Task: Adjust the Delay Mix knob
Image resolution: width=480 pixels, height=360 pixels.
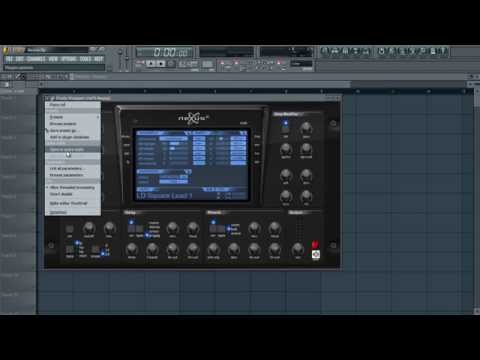Action: [x=173, y=228]
